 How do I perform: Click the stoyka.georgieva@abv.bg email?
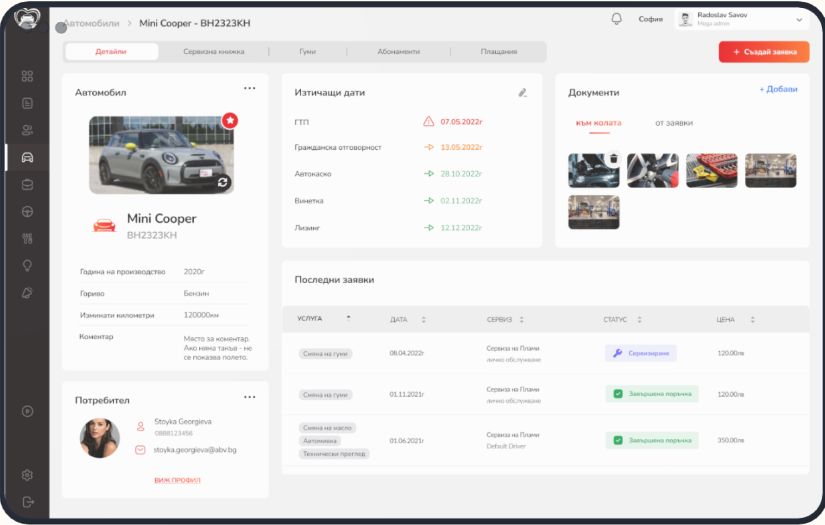195,450
